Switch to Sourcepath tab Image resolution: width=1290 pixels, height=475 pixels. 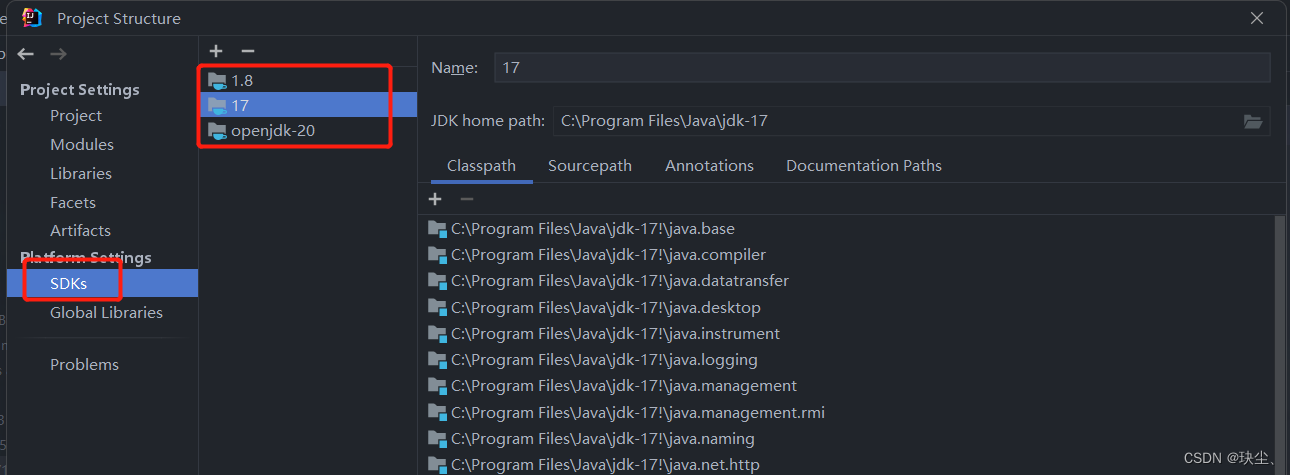click(590, 166)
